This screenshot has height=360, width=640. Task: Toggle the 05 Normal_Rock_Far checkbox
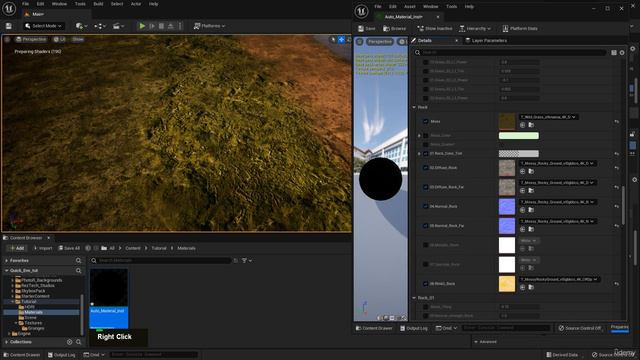[426, 226]
